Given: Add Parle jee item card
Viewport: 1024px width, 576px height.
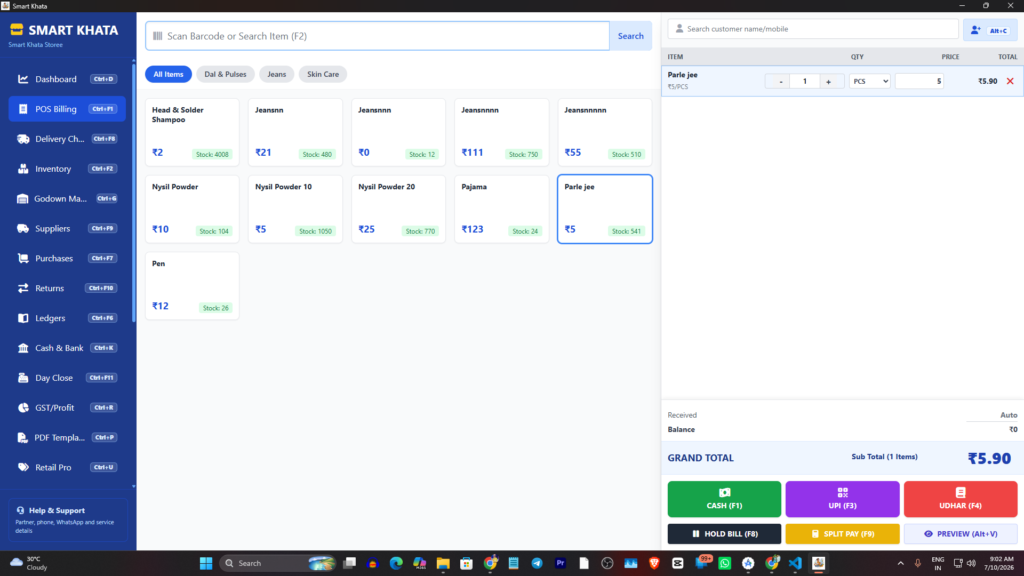Looking at the screenshot, I should point(605,209).
